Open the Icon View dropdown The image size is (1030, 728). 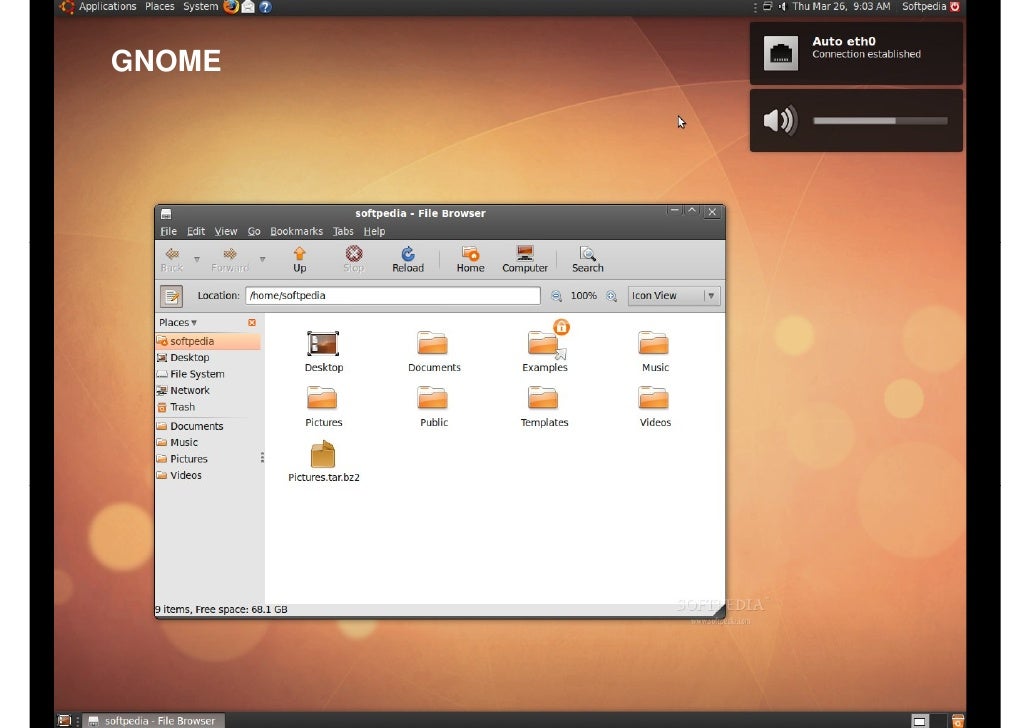pyautogui.click(x=674, y=296)
